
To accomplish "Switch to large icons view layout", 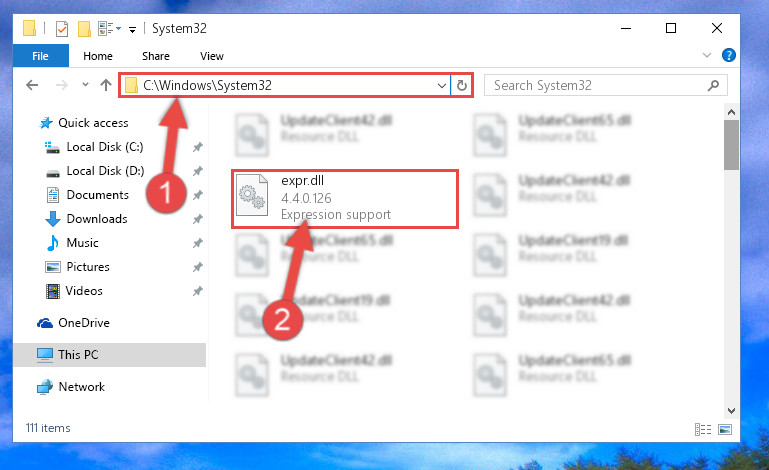I will pos(725,429).
